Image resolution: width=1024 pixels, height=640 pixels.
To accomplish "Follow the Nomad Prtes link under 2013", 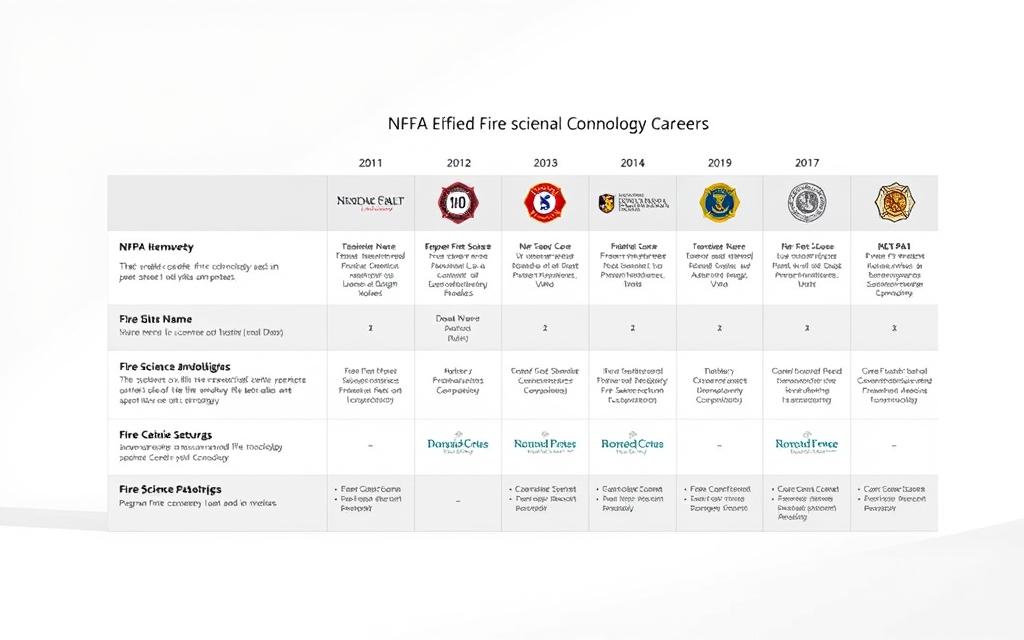I will (544, 443).
